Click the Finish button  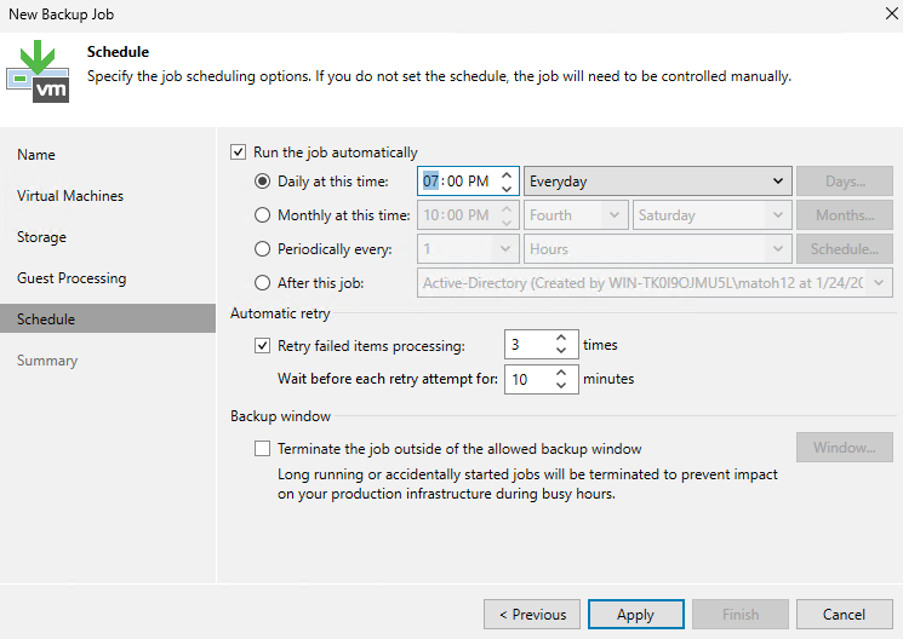[740, 615]
